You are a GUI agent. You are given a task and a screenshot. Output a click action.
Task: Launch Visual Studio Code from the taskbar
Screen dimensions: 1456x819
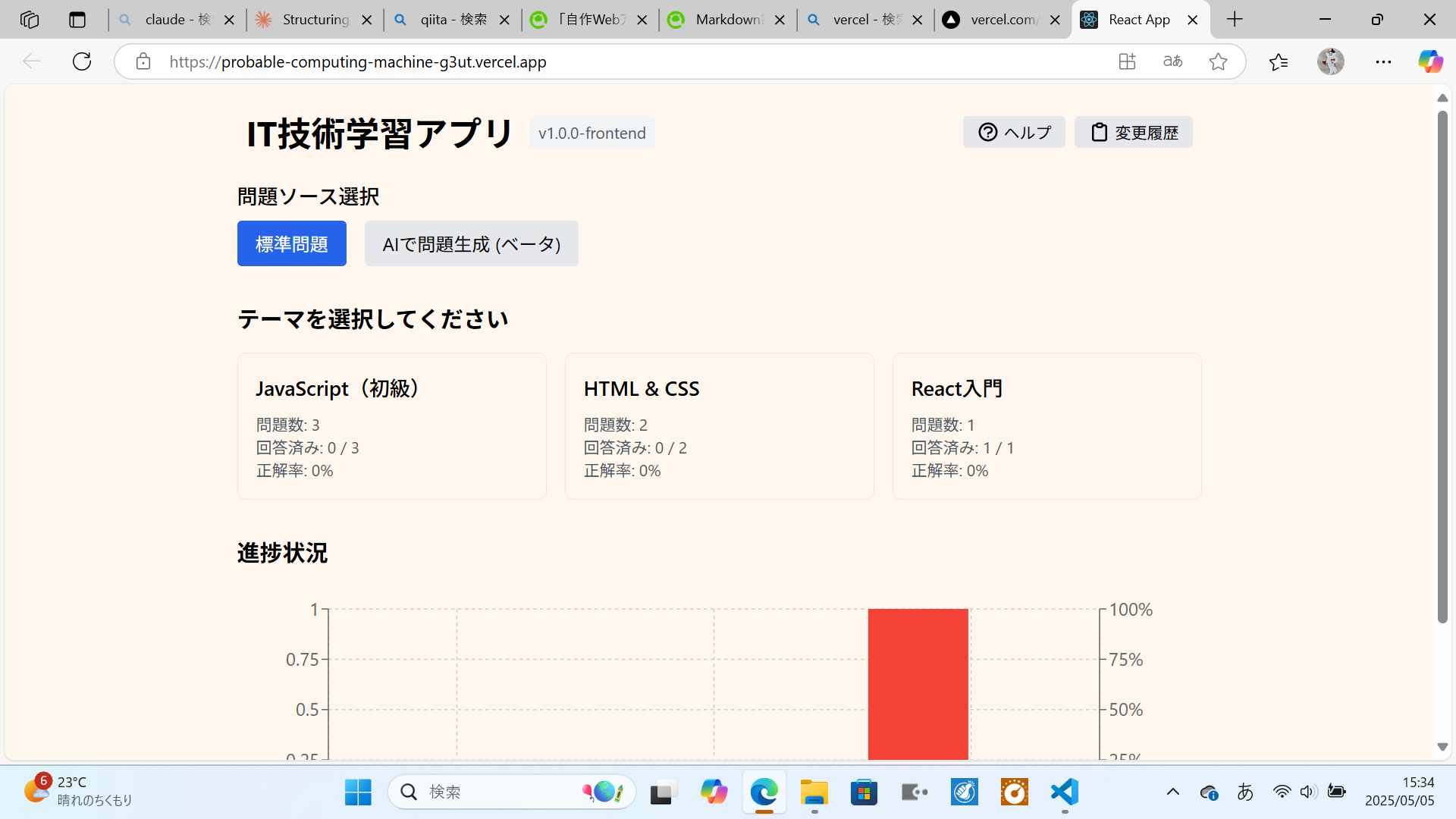pyautogui.click(x=1064, y=791)
